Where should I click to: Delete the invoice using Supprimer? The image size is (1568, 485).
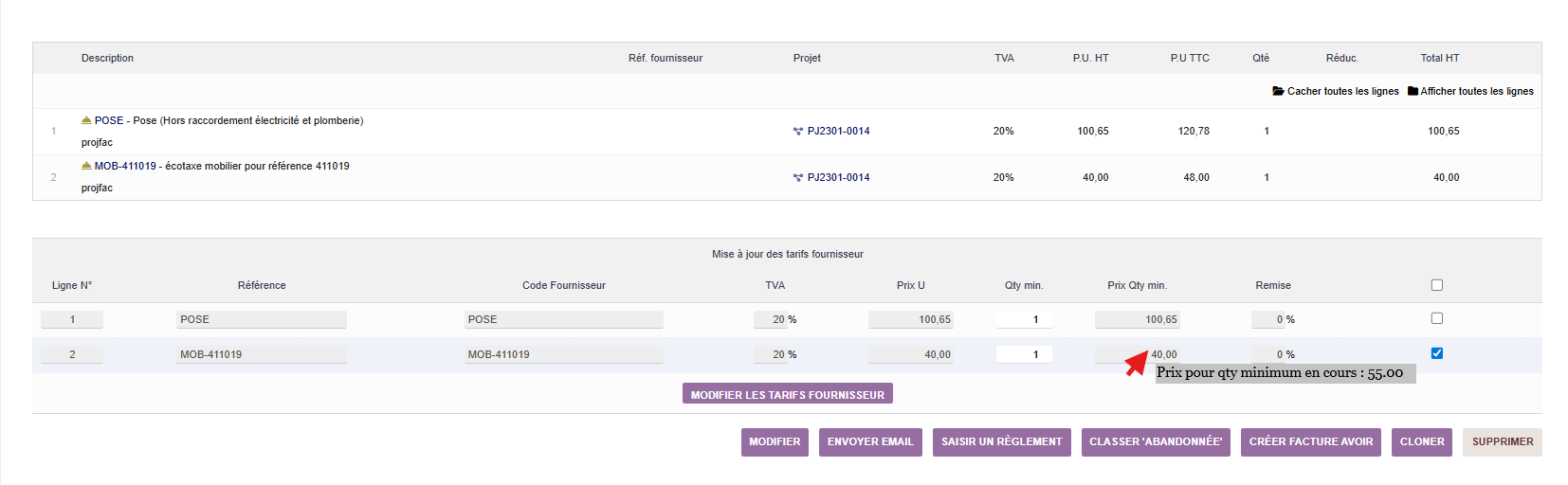click(x=1502, y=442)
